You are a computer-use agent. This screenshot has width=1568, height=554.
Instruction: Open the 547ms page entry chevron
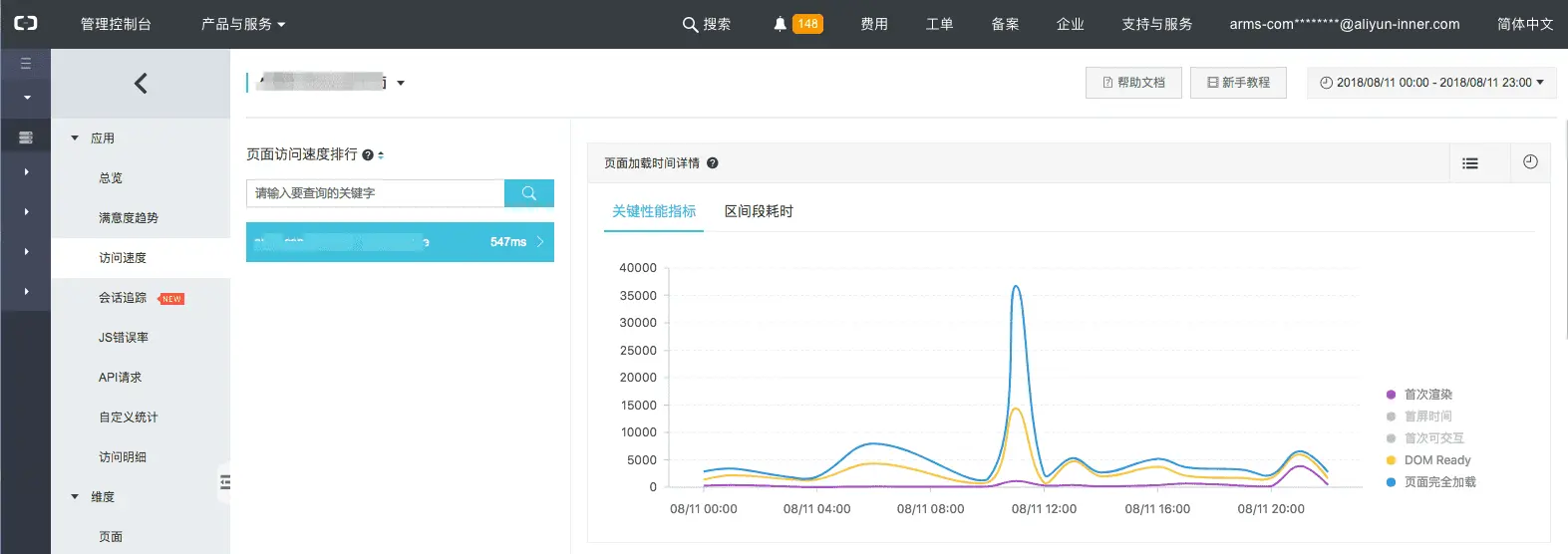(x=540, y=242)
